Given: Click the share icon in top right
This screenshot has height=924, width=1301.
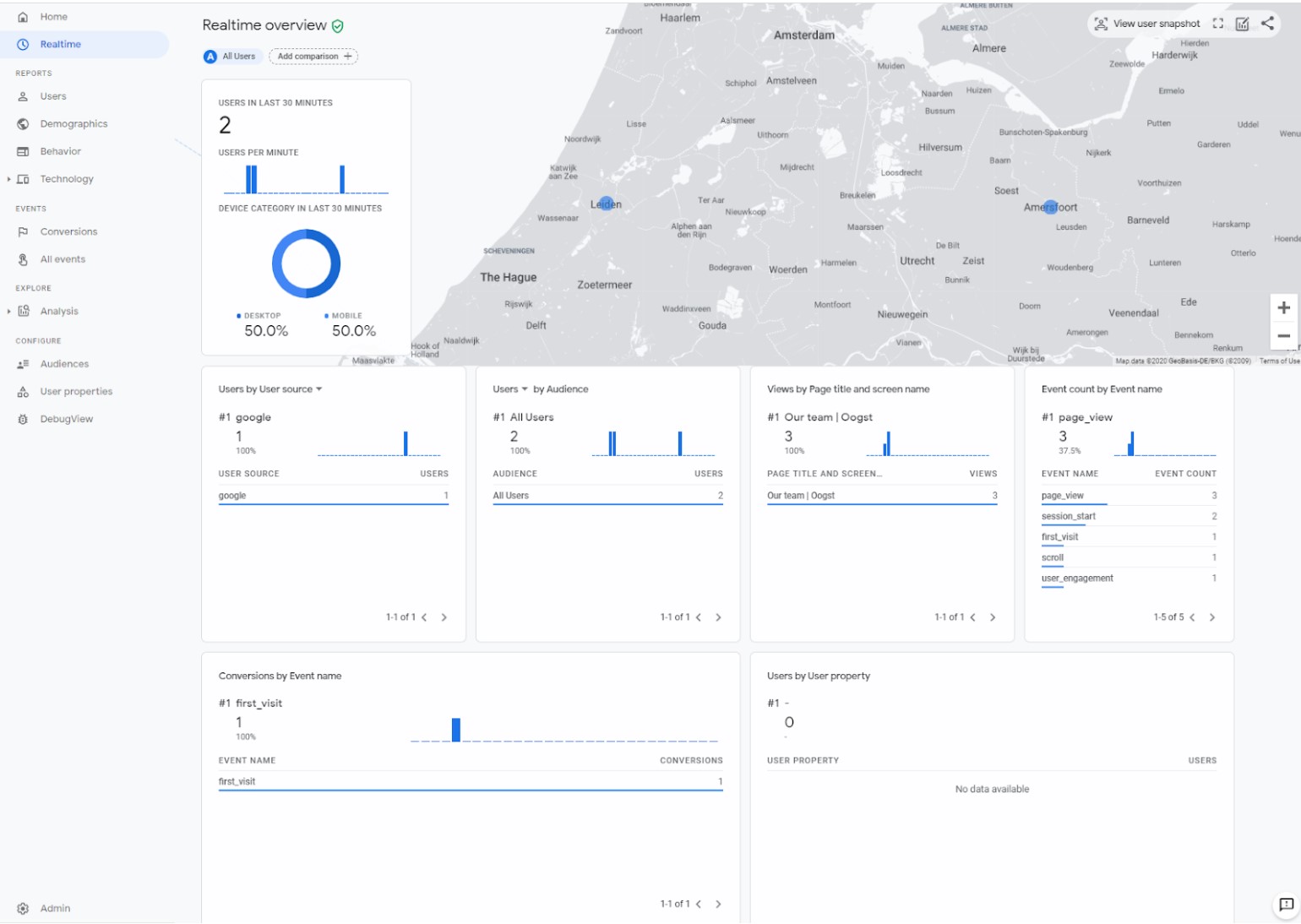Looking at the screenshot, I should tap(1267, 24).
